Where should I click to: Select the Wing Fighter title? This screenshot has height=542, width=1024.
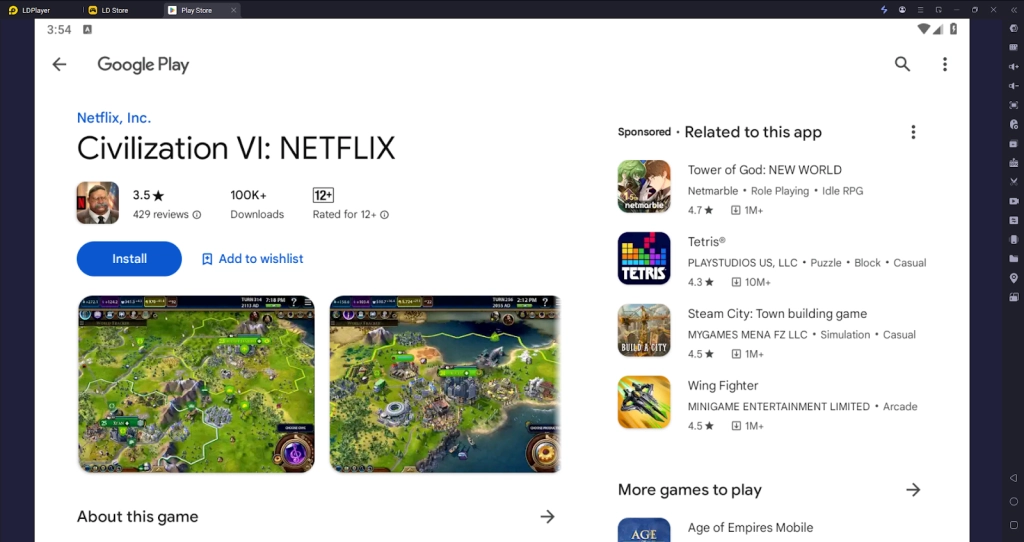(x=723, y=385)
